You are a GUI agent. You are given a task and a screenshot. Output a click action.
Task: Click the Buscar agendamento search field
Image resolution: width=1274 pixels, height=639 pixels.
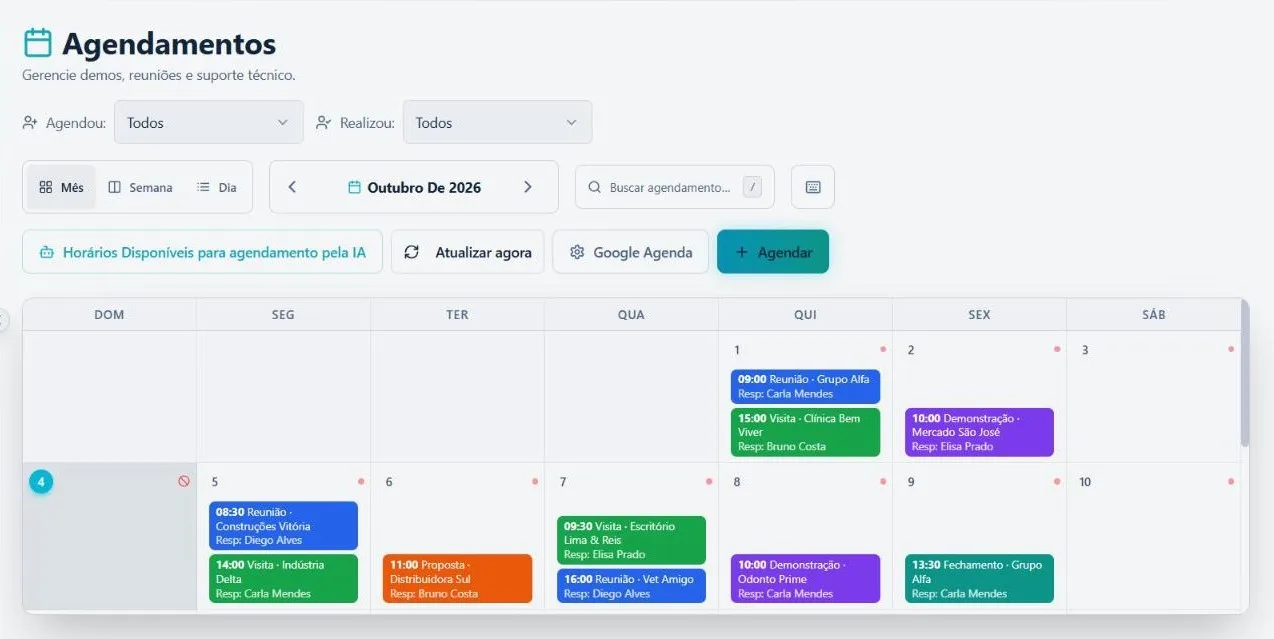point(675,187)
